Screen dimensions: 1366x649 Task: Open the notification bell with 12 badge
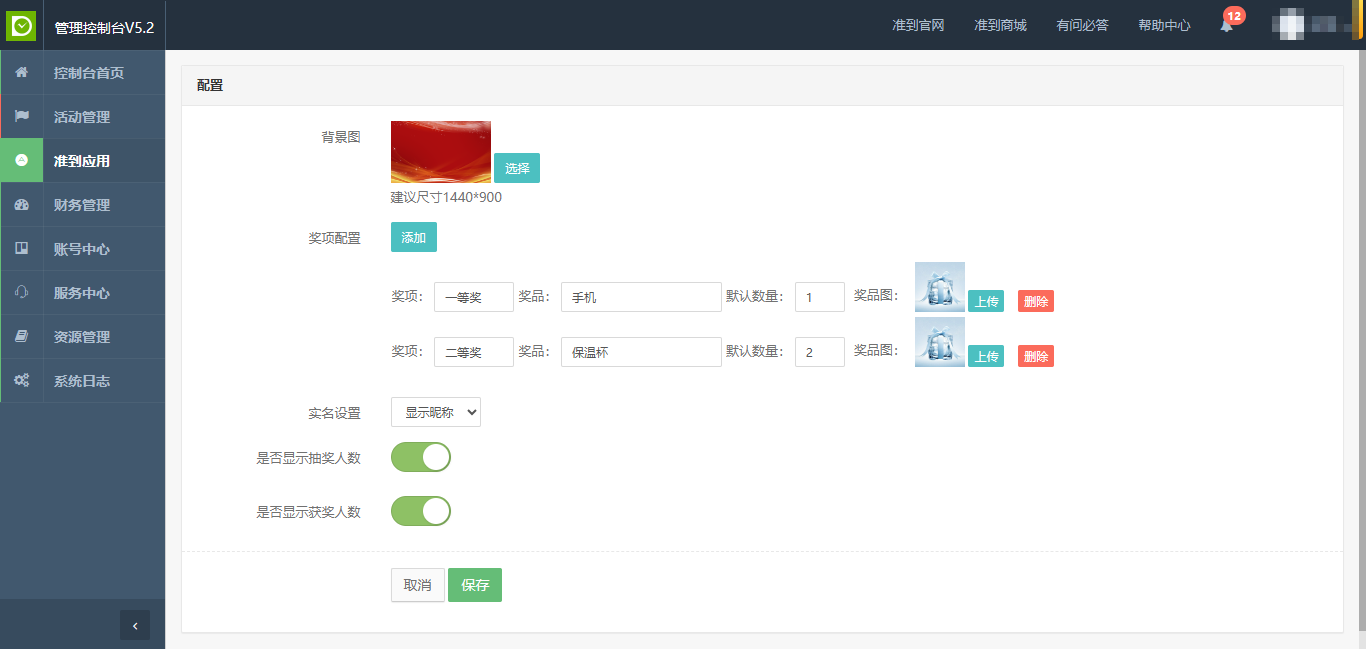pyautogui.click(x=1226, y=25)
